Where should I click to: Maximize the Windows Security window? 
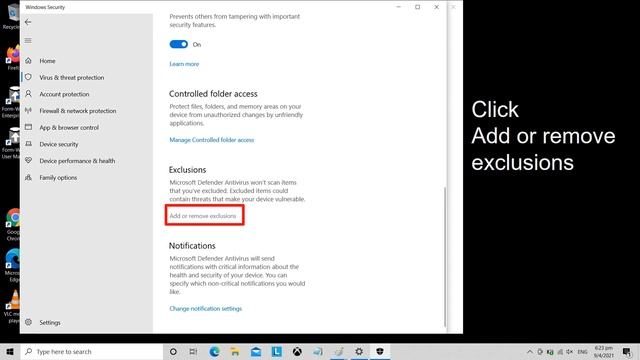[418, 7]
